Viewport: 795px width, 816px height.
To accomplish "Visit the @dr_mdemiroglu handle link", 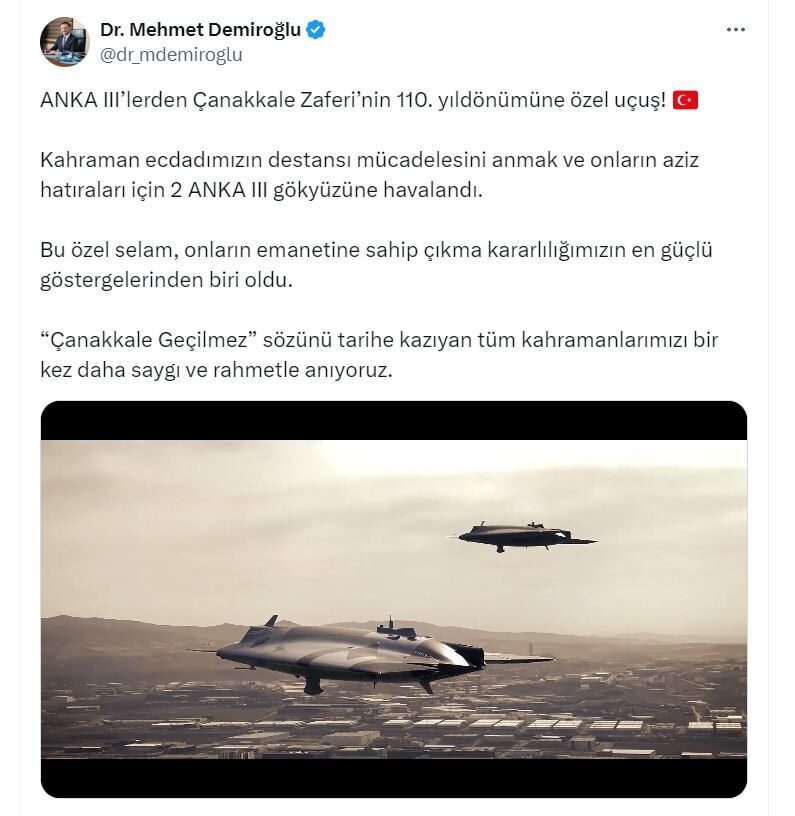I will (x=171, y=55).
